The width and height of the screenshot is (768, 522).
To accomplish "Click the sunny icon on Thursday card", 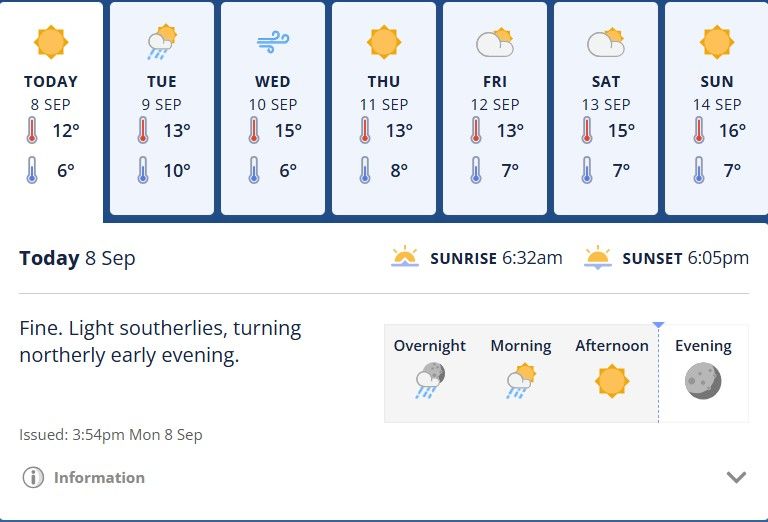I will pyautogui.click(x=384, y=42).
